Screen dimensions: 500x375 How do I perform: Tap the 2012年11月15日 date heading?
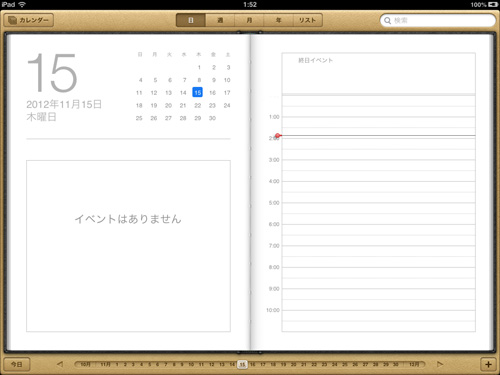tap(64, 104)
